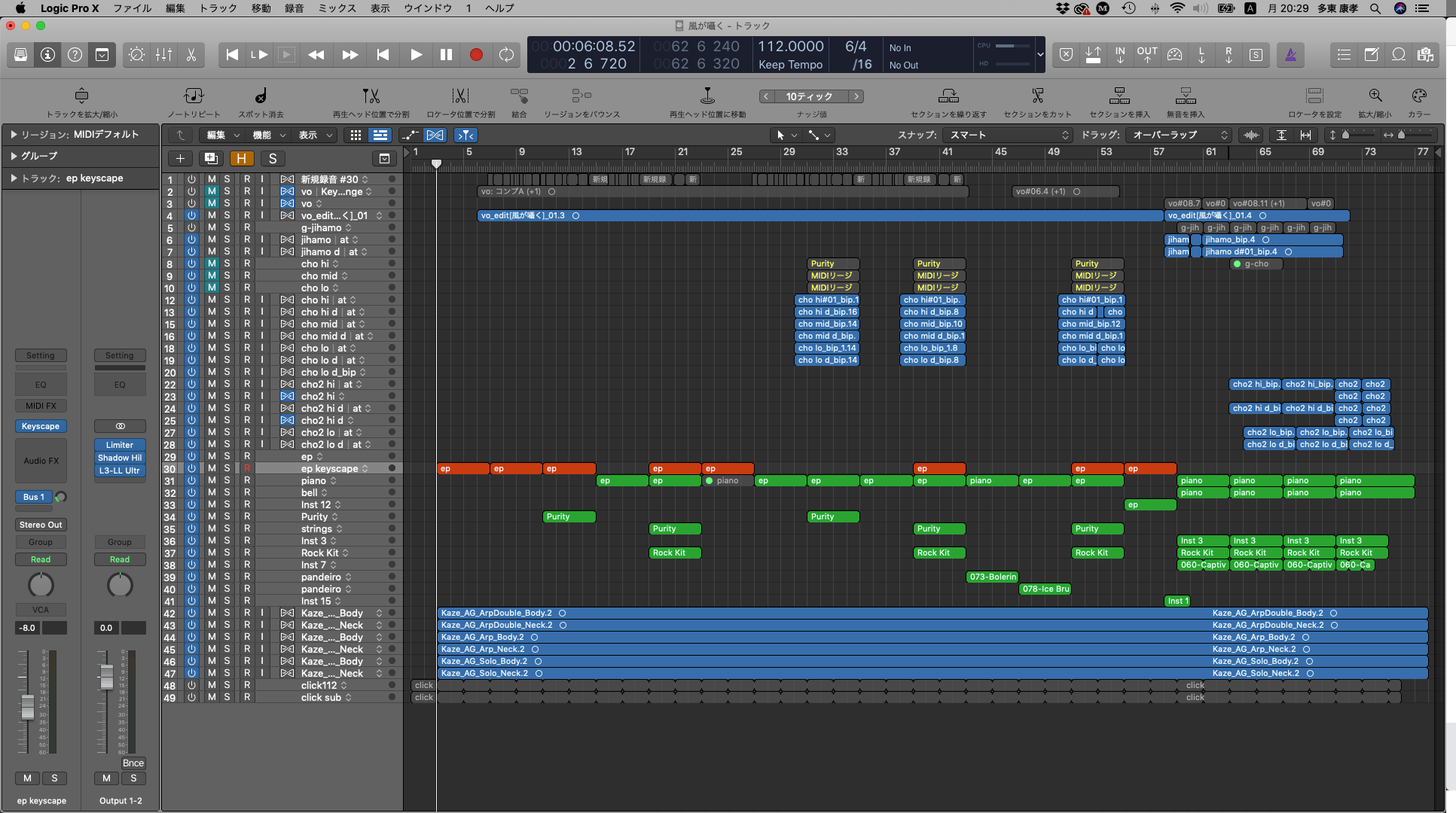Open the Functions menu in the tracks area
Screen dimensions: 1456x813
tap(269, 135)
